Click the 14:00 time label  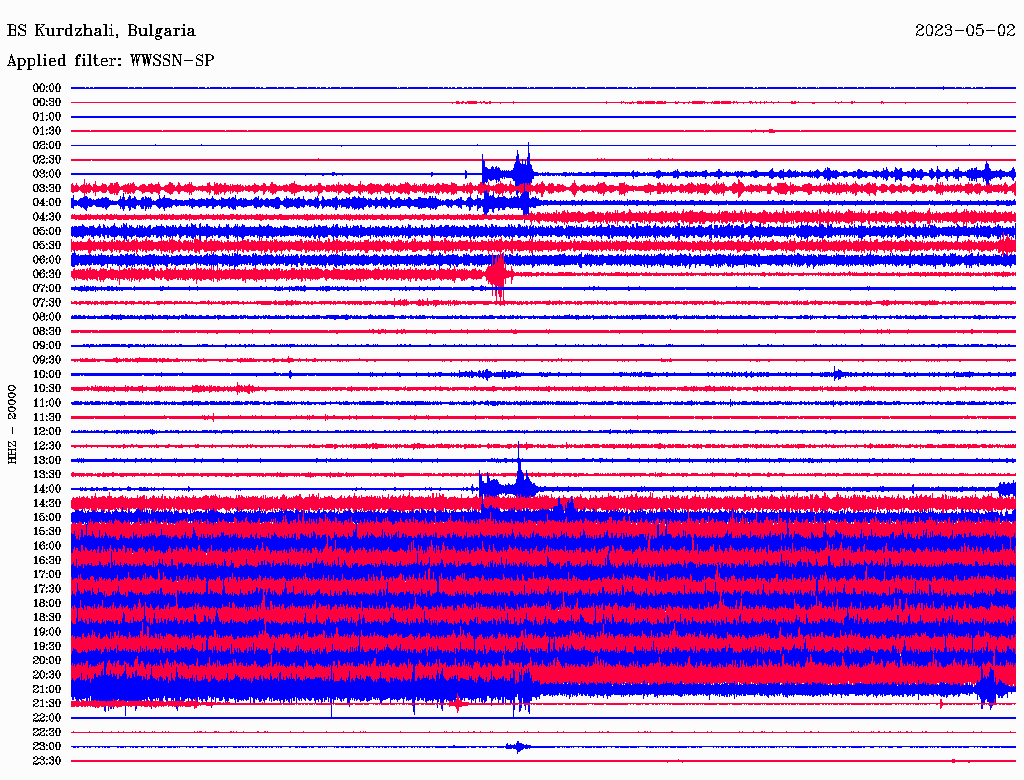(47, 489)
